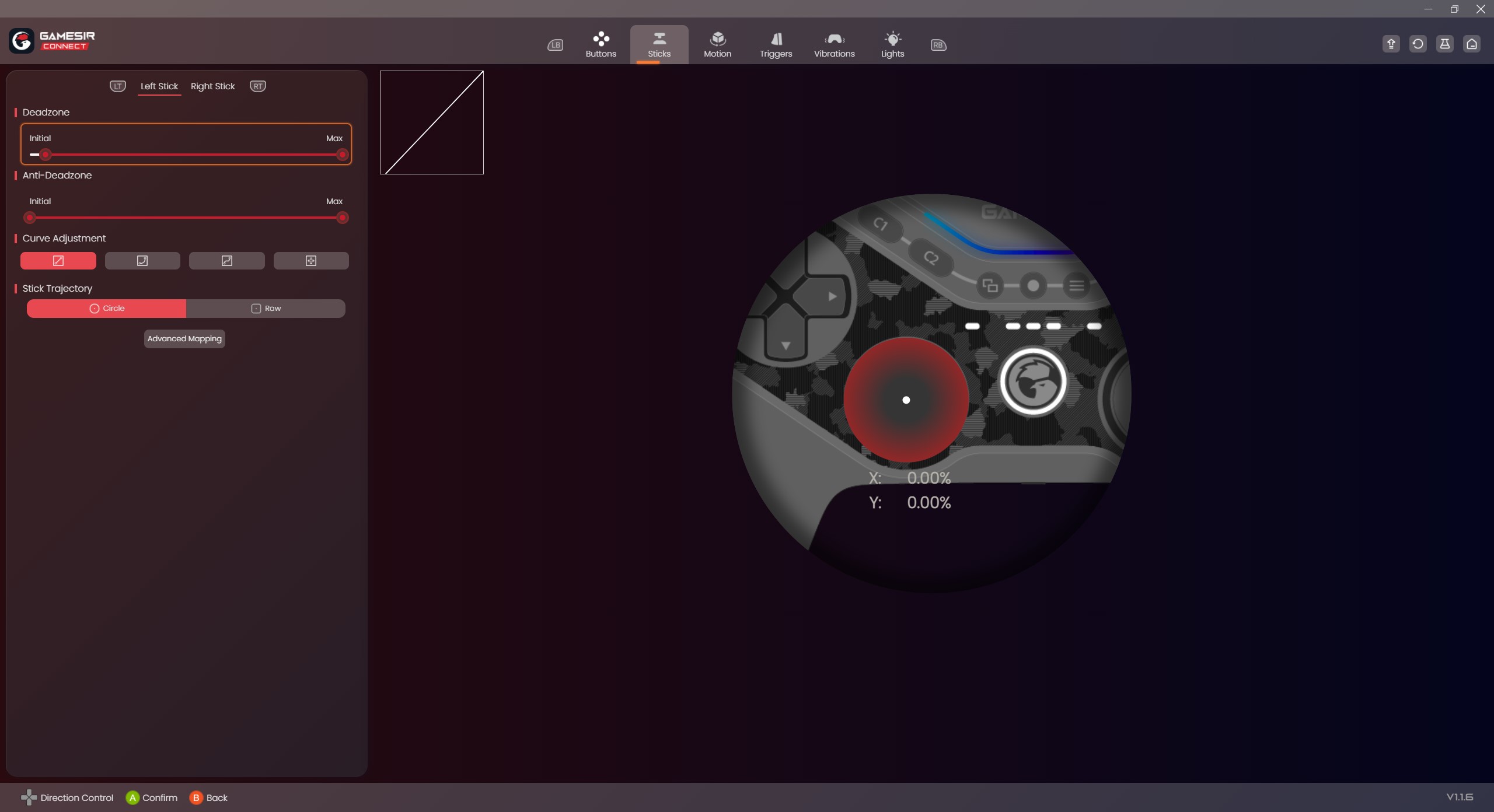
Task: Click the LT icon beside Left Stick
Action: pyautogui.click(x=118, y=86)
